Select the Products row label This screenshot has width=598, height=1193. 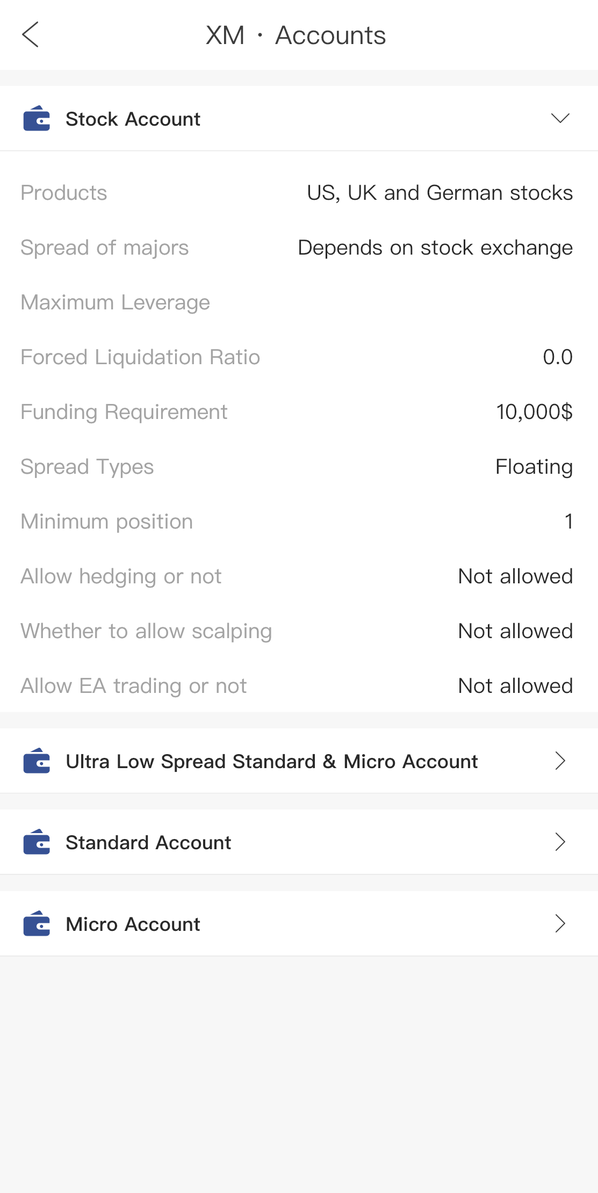point(64,192)
